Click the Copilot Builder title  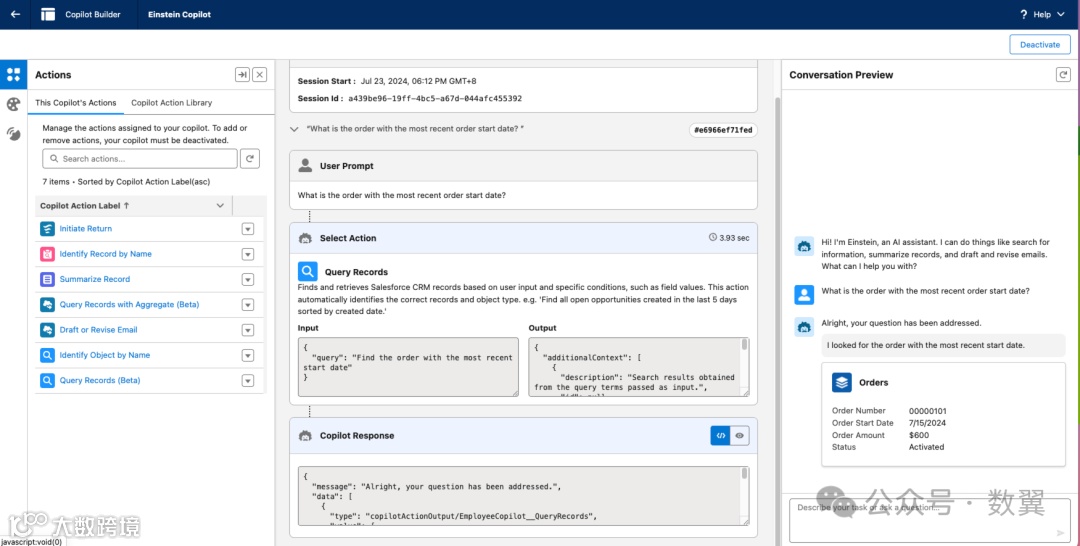click(93, 14)
